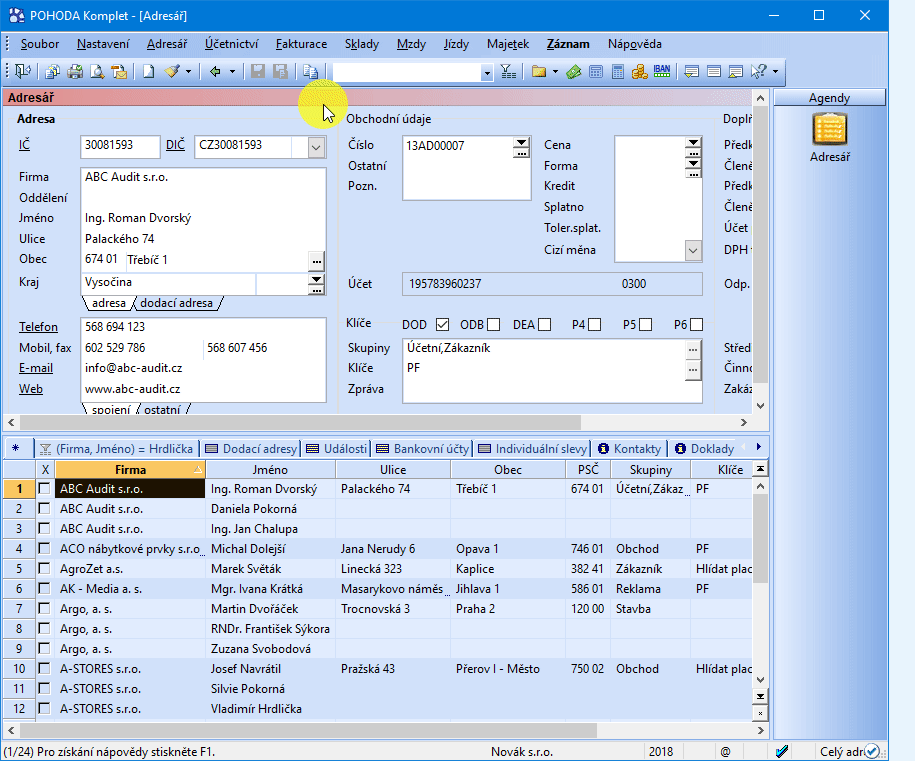Screen dimensions: 915x761
Task: Expand the folder icon dropdown arrow
Action: coord(555,72)
